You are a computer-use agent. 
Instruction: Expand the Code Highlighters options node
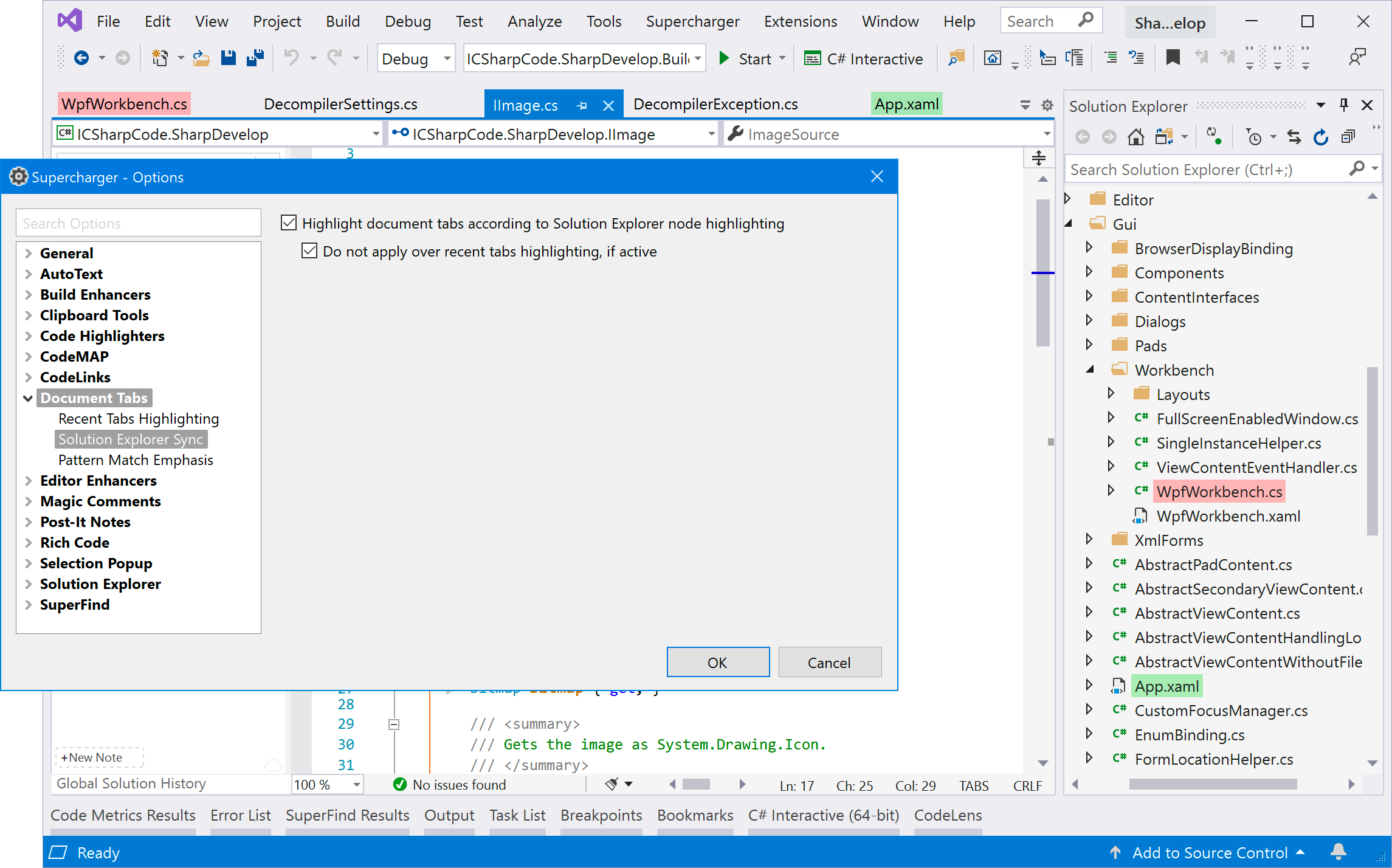[x=28, y=336]
